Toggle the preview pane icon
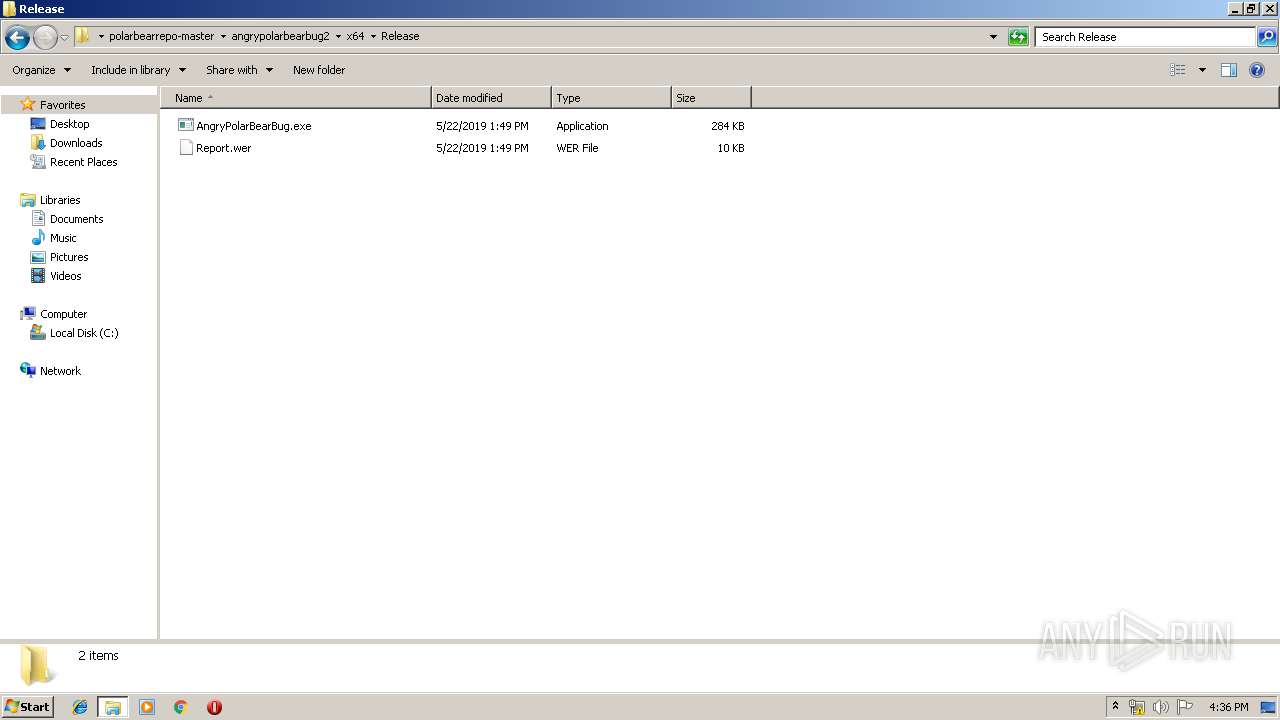Viewport: 1280px width, 720px height. (1229, 70)
